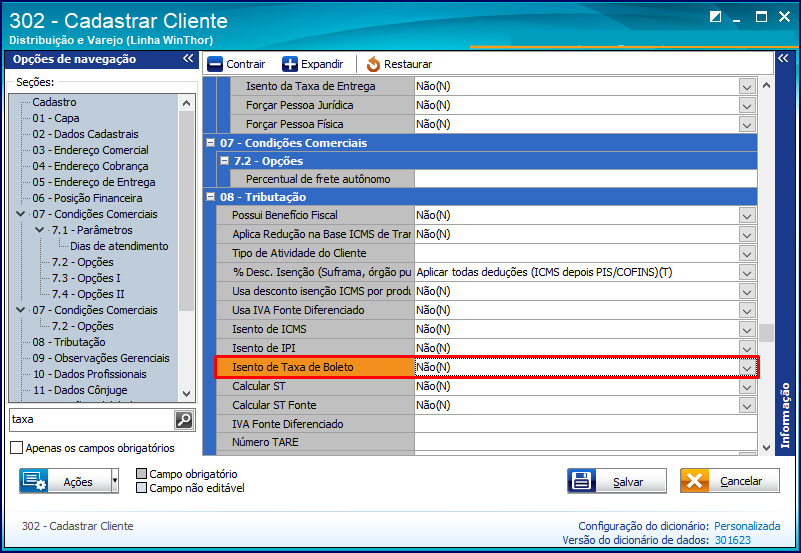The image size is (801, 553).
Task: Collapse first 07 - Condições Comerciais tree node
Action: [x=21, y=214]
